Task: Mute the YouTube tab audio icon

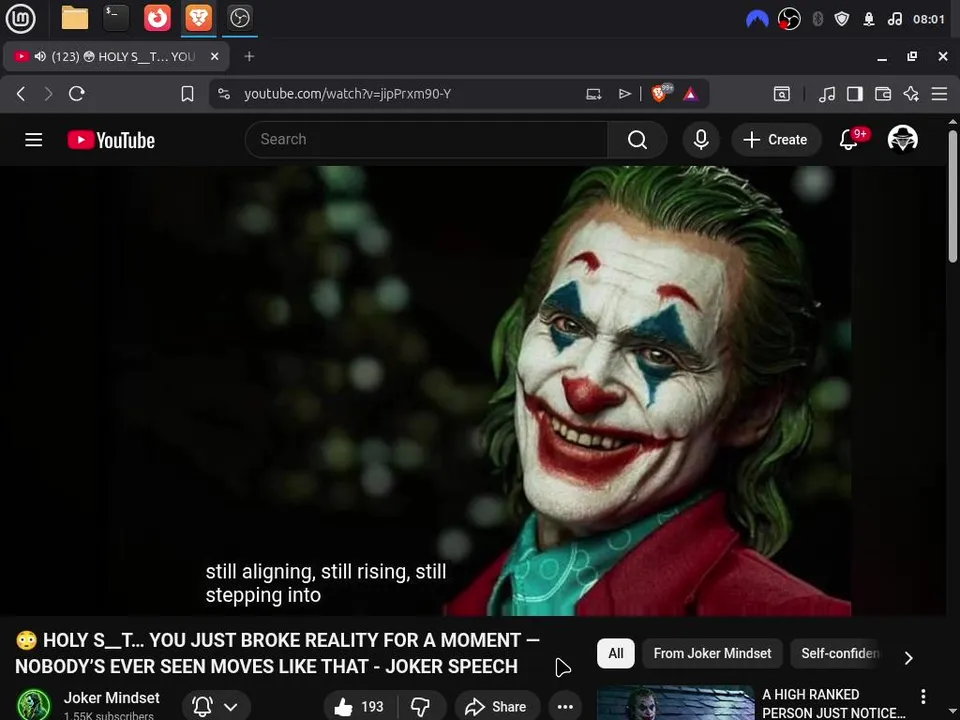Action: pos(40,56)
